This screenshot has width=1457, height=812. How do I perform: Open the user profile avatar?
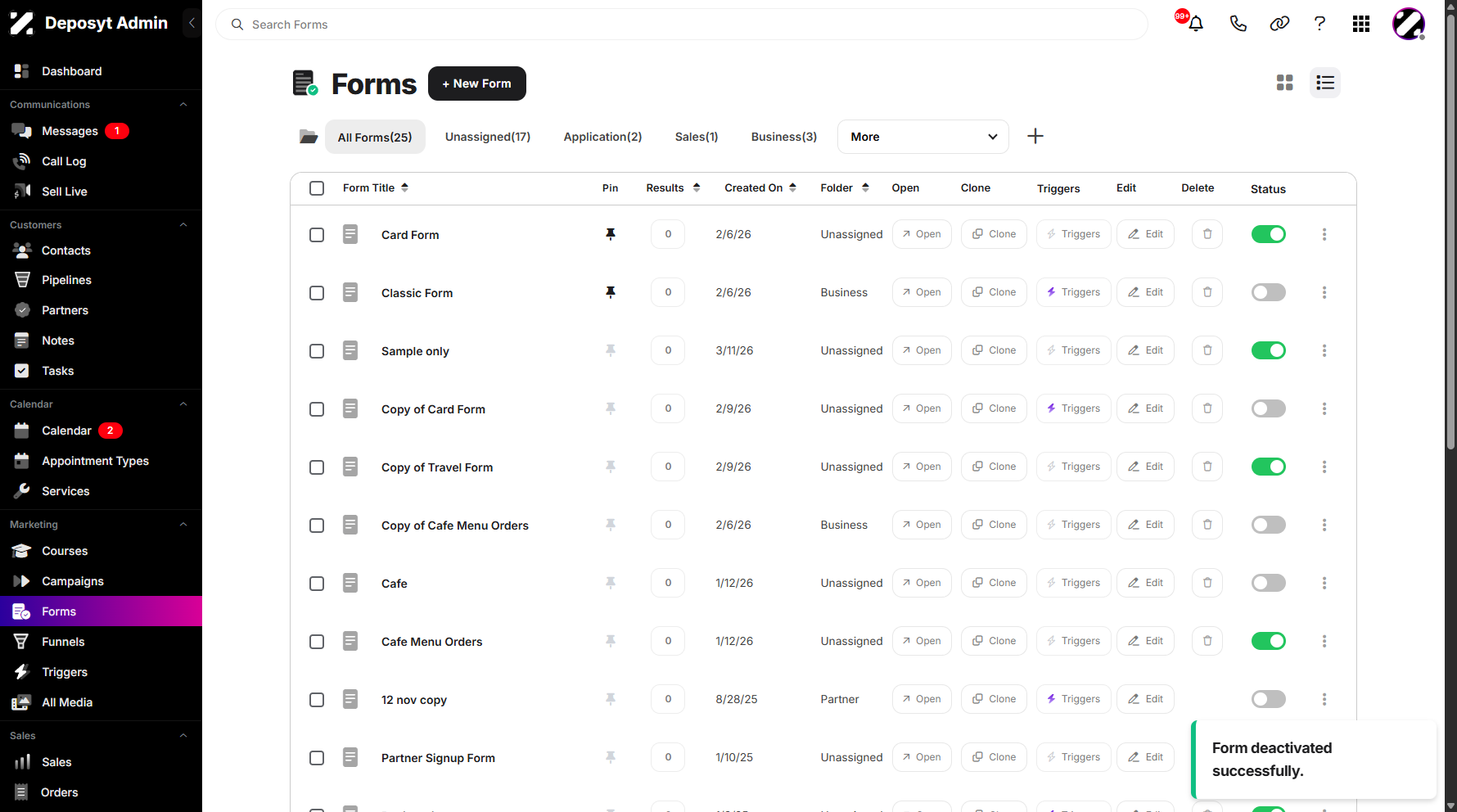pos(1409,24)
